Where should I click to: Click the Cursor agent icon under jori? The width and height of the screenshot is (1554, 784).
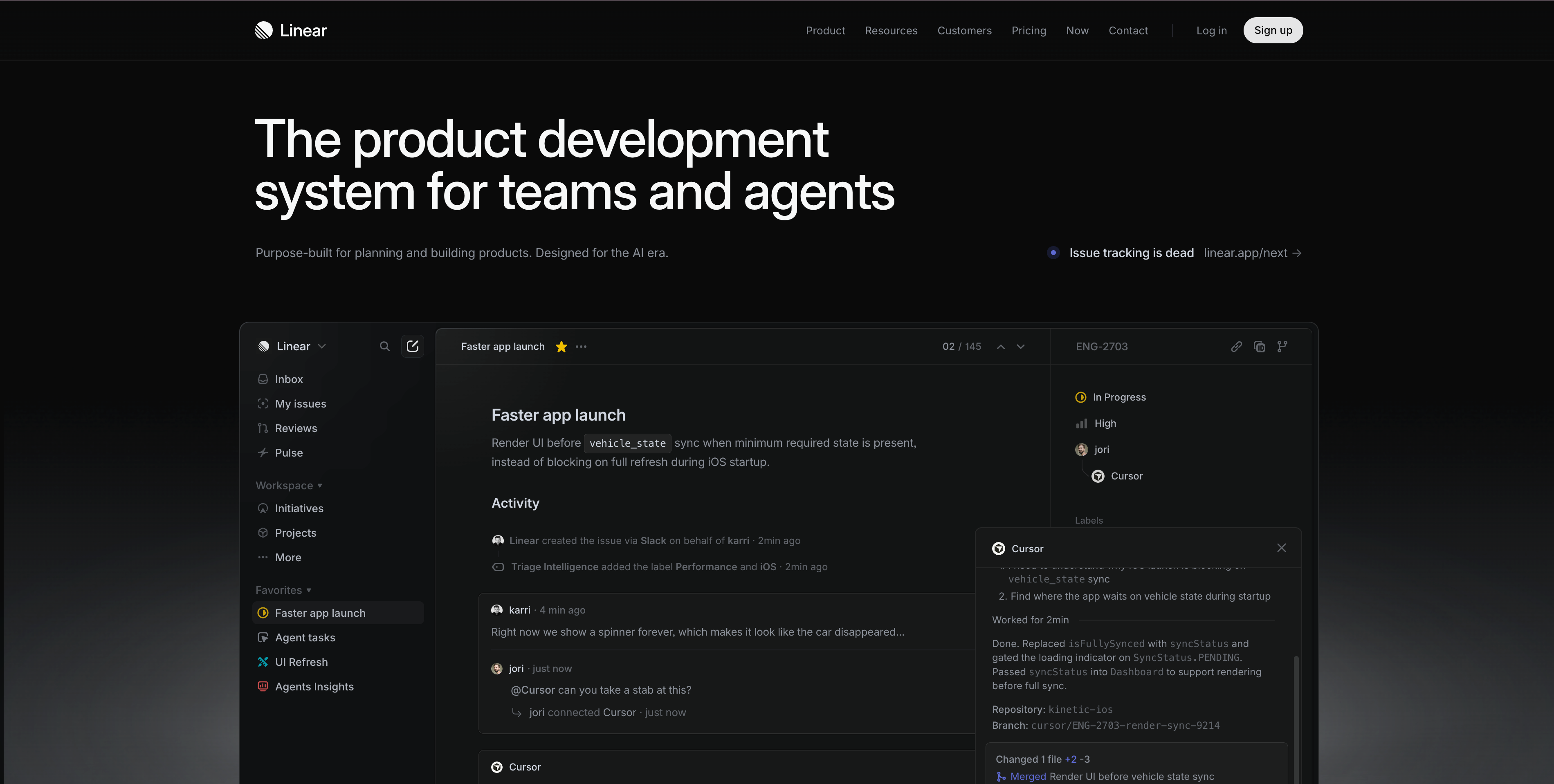1098,476
